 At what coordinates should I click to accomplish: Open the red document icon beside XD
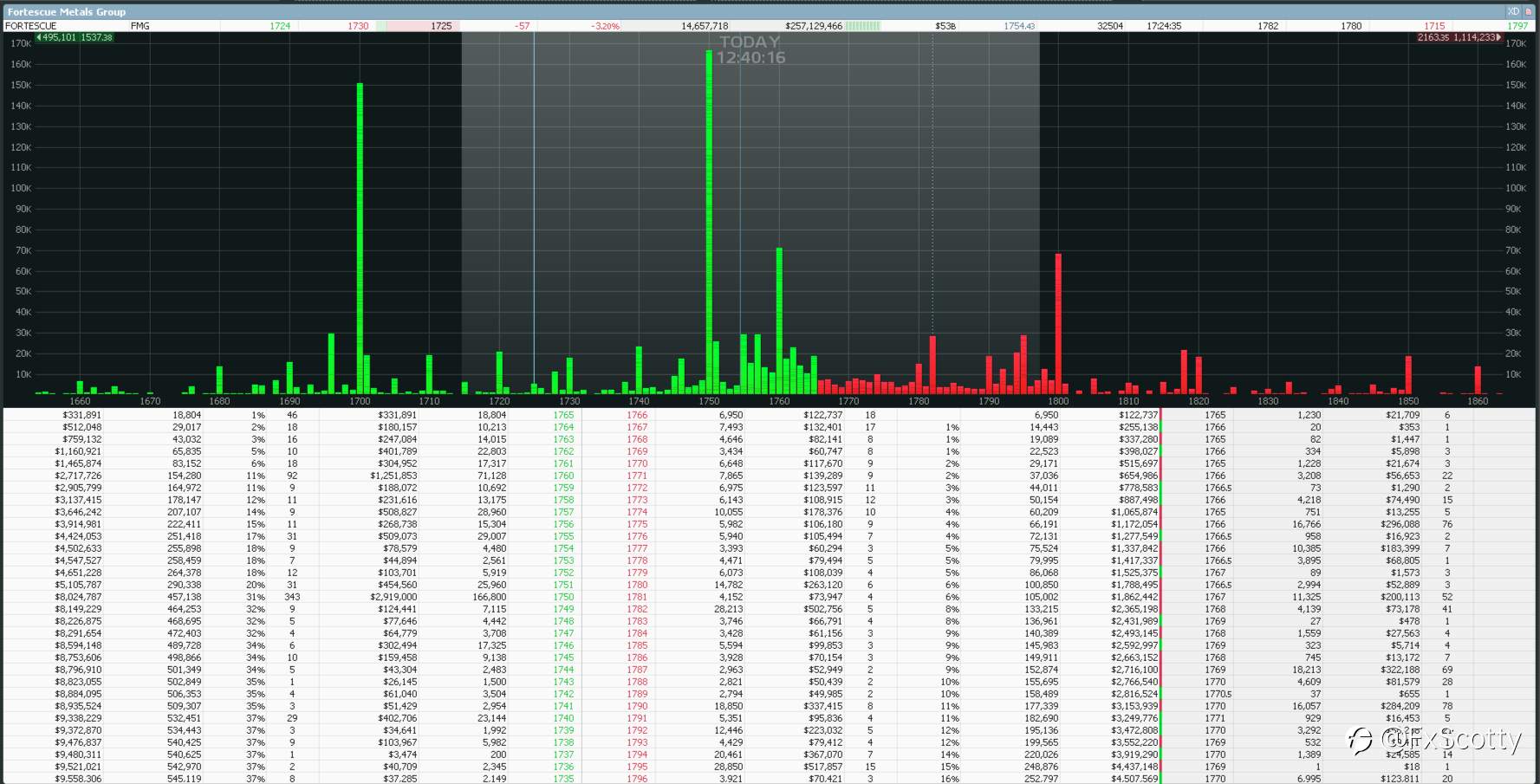(1529, 11)
